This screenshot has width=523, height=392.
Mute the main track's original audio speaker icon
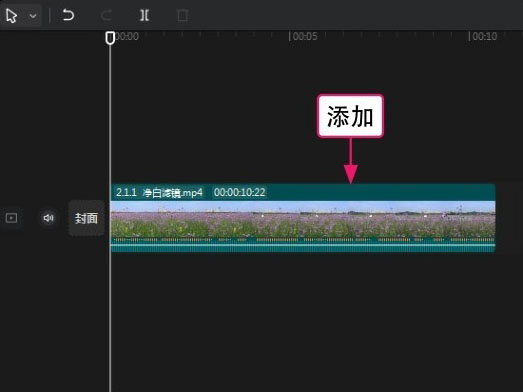(x=48, y=218)
